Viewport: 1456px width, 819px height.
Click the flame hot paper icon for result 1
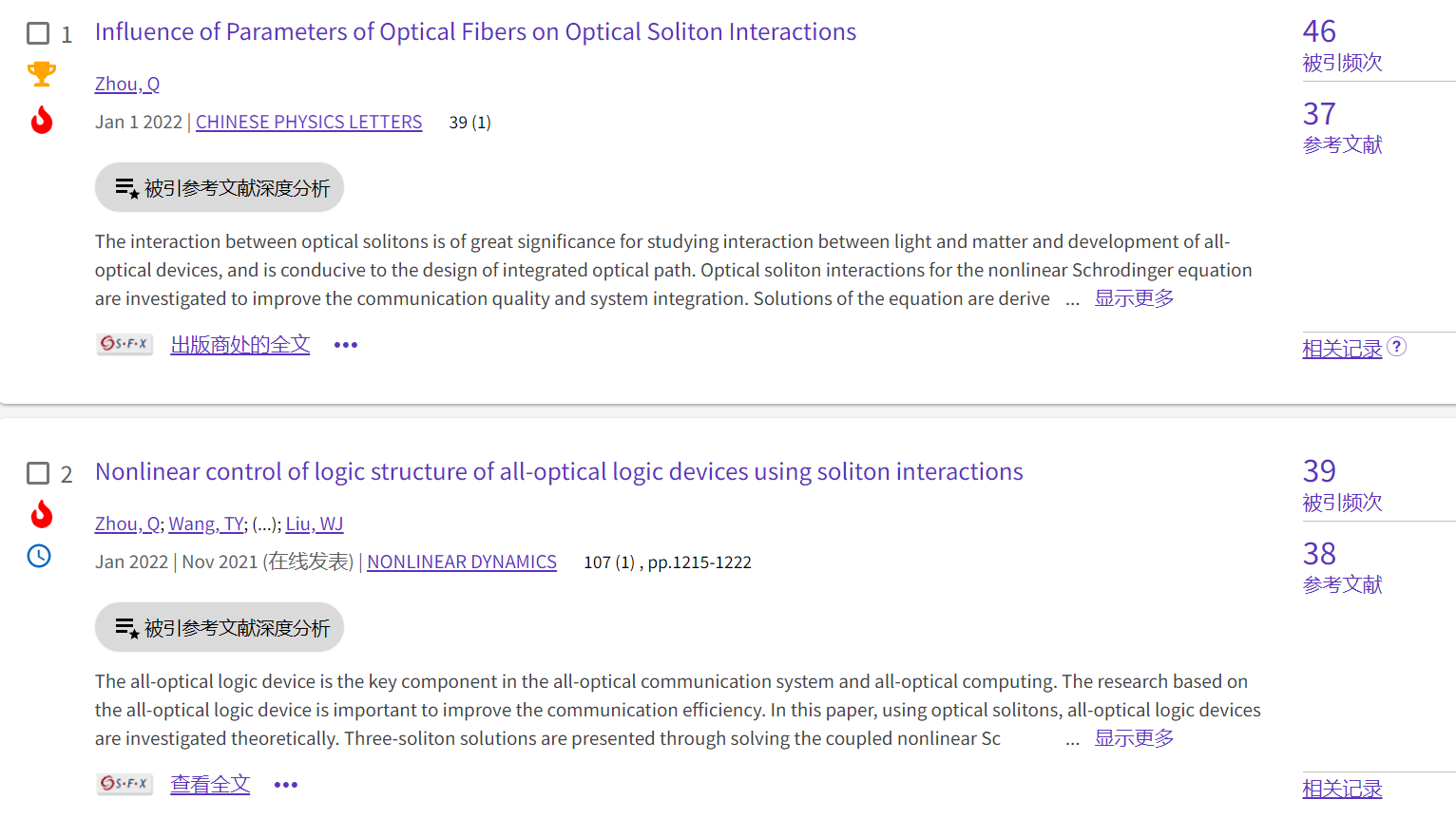[x=42, y=120]
